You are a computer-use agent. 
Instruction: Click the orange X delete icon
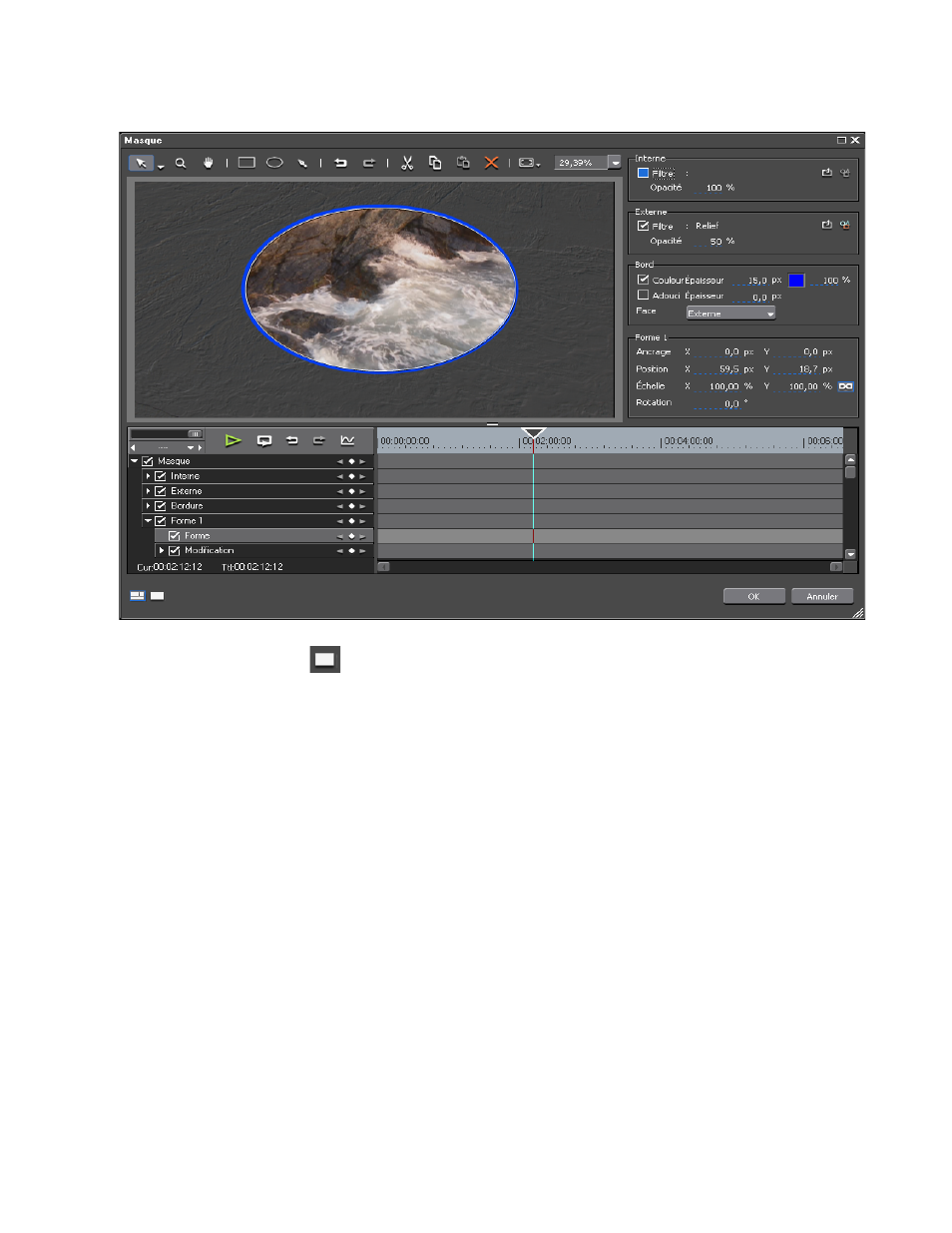(491, 163)
